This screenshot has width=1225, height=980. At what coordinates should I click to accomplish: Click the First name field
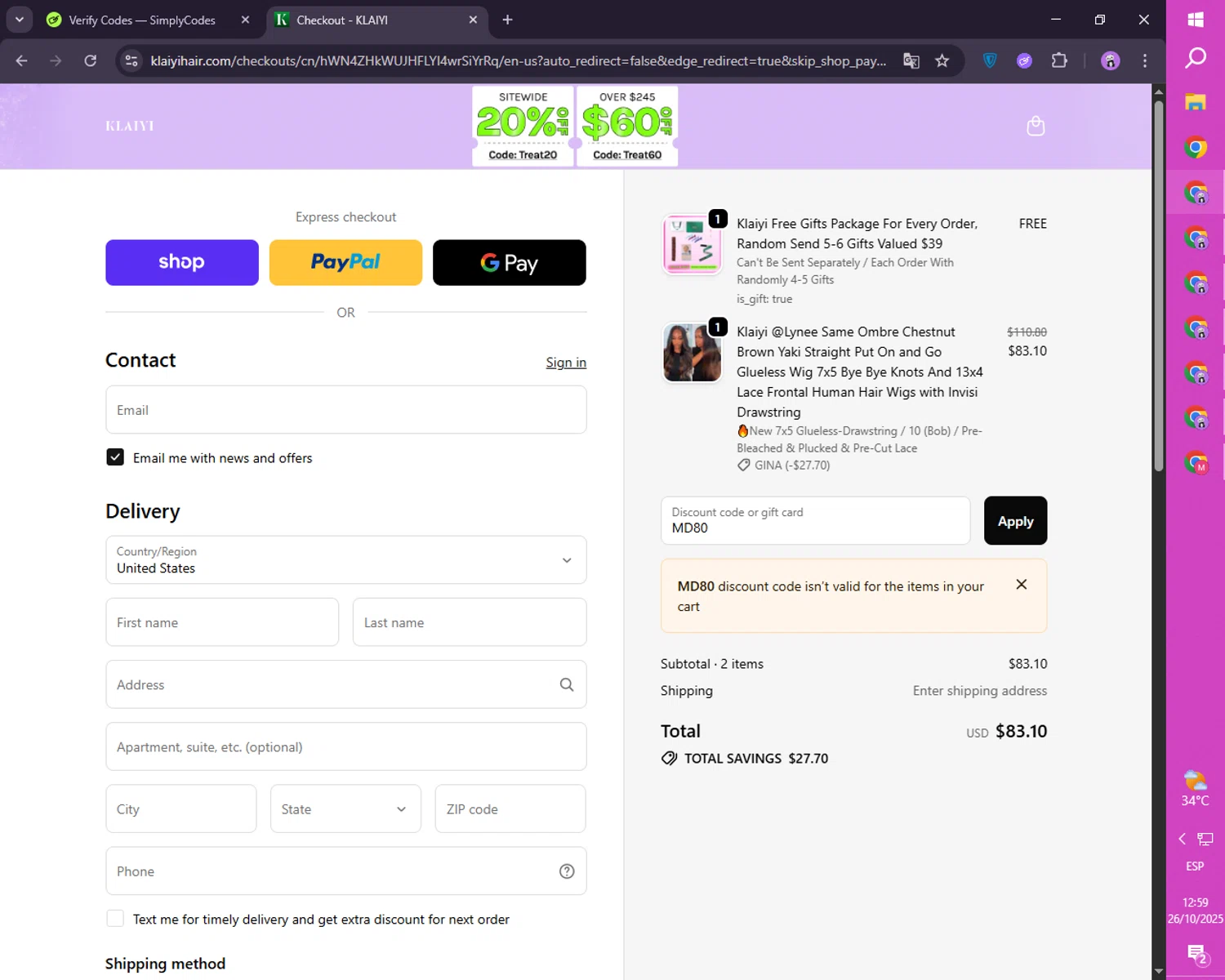tap(222, 622)
